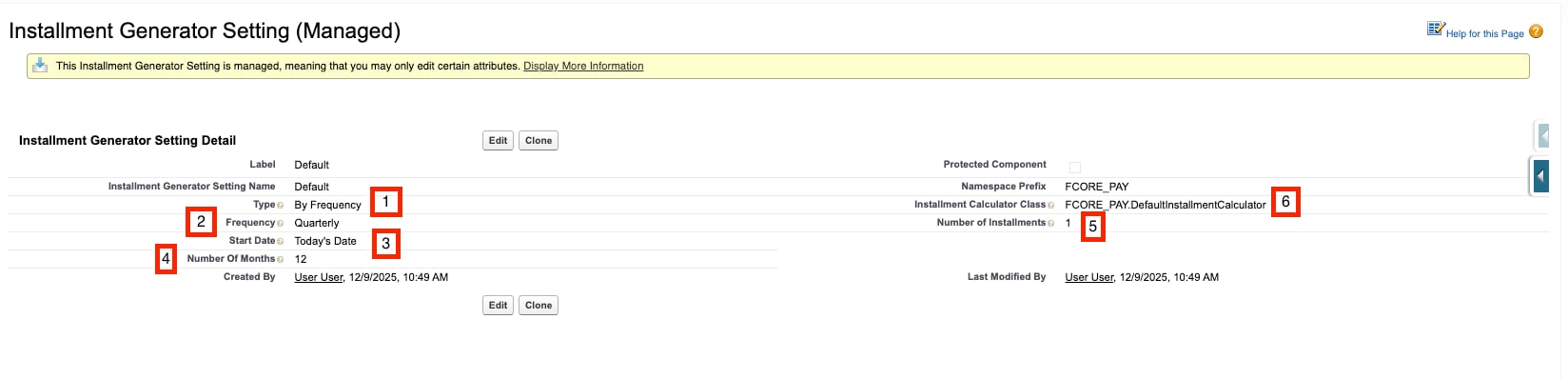The width and height of the screenshot is (1568, 379).
Task: Click the help icon beside Frequency label
Action: [280, 223]
